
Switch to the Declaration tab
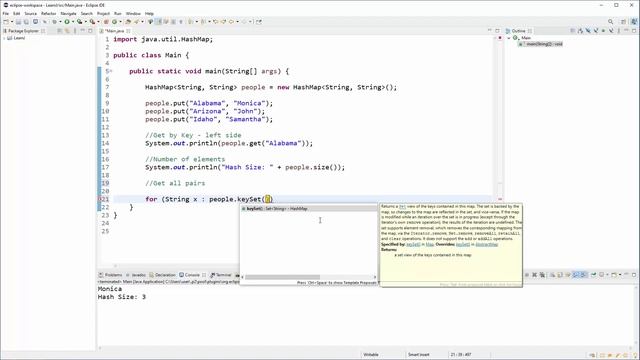click(162, 275)
